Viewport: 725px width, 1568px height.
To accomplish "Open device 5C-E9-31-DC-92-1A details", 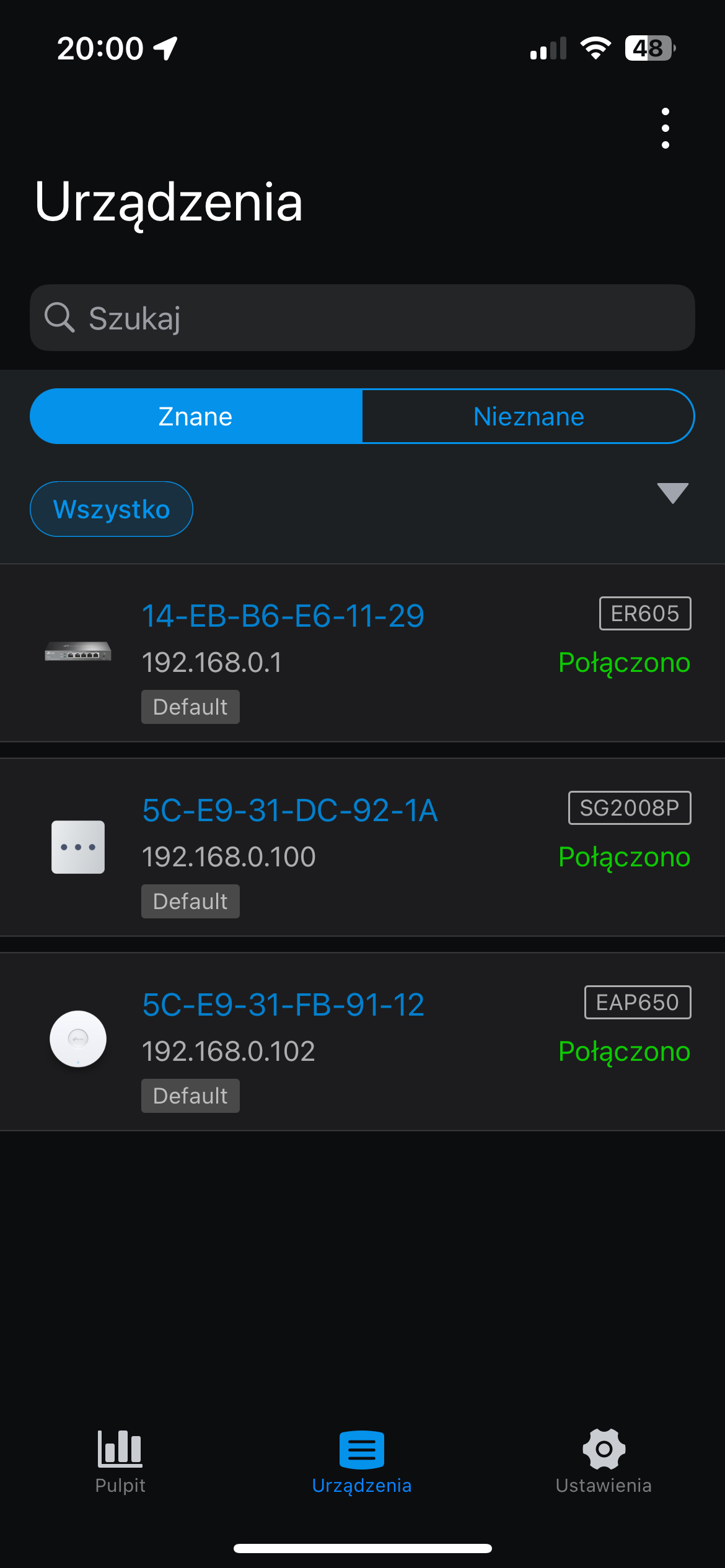I will 290,811.
